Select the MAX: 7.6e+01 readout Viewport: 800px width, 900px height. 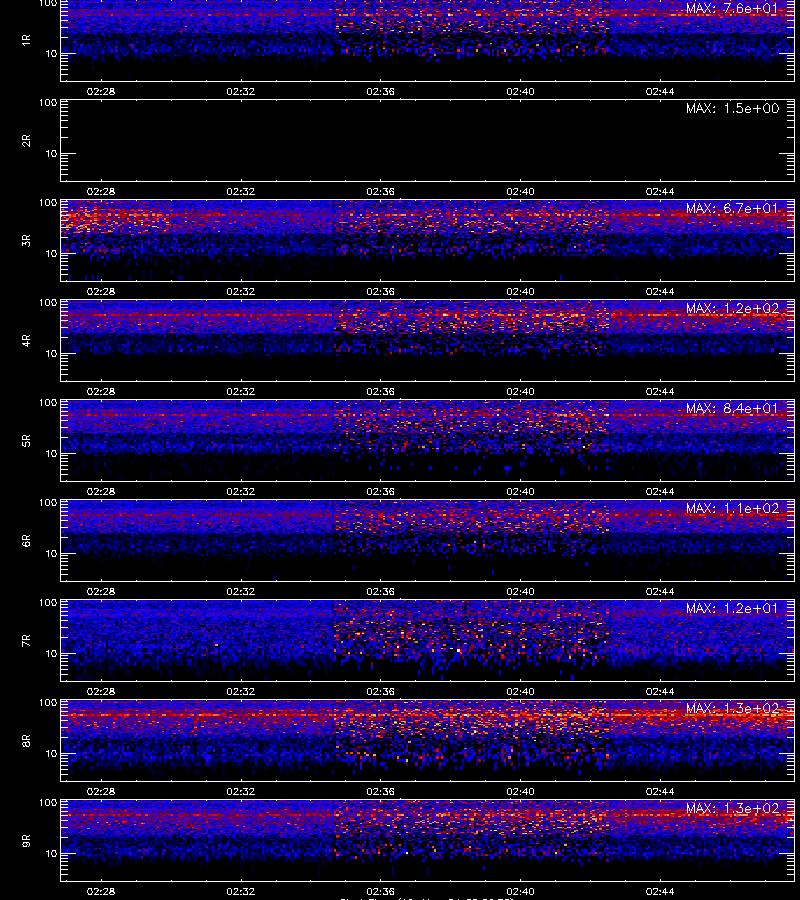pyautogui.click(x=732, y=9)
